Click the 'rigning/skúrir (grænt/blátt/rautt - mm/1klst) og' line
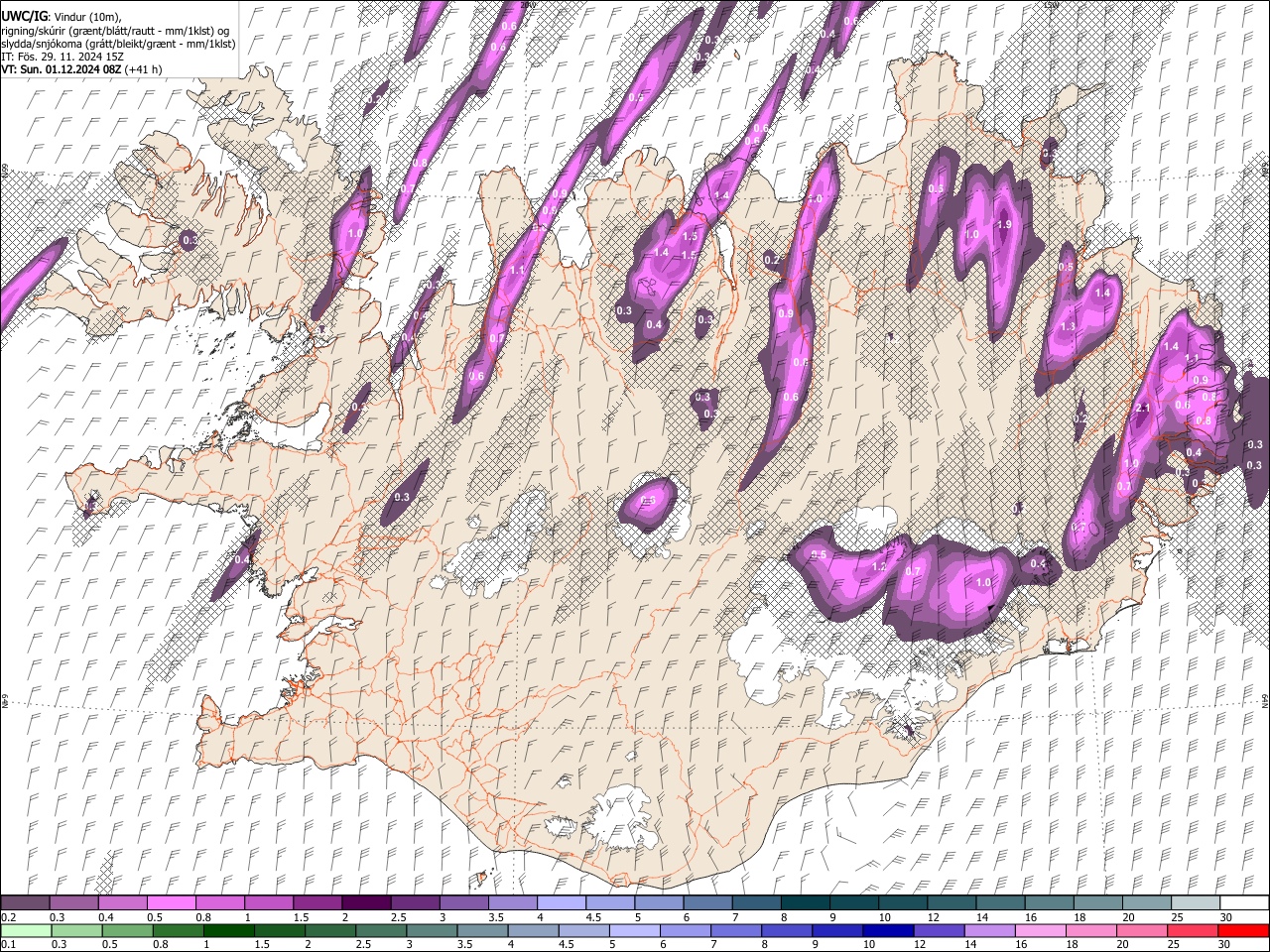 coord(115,31)
